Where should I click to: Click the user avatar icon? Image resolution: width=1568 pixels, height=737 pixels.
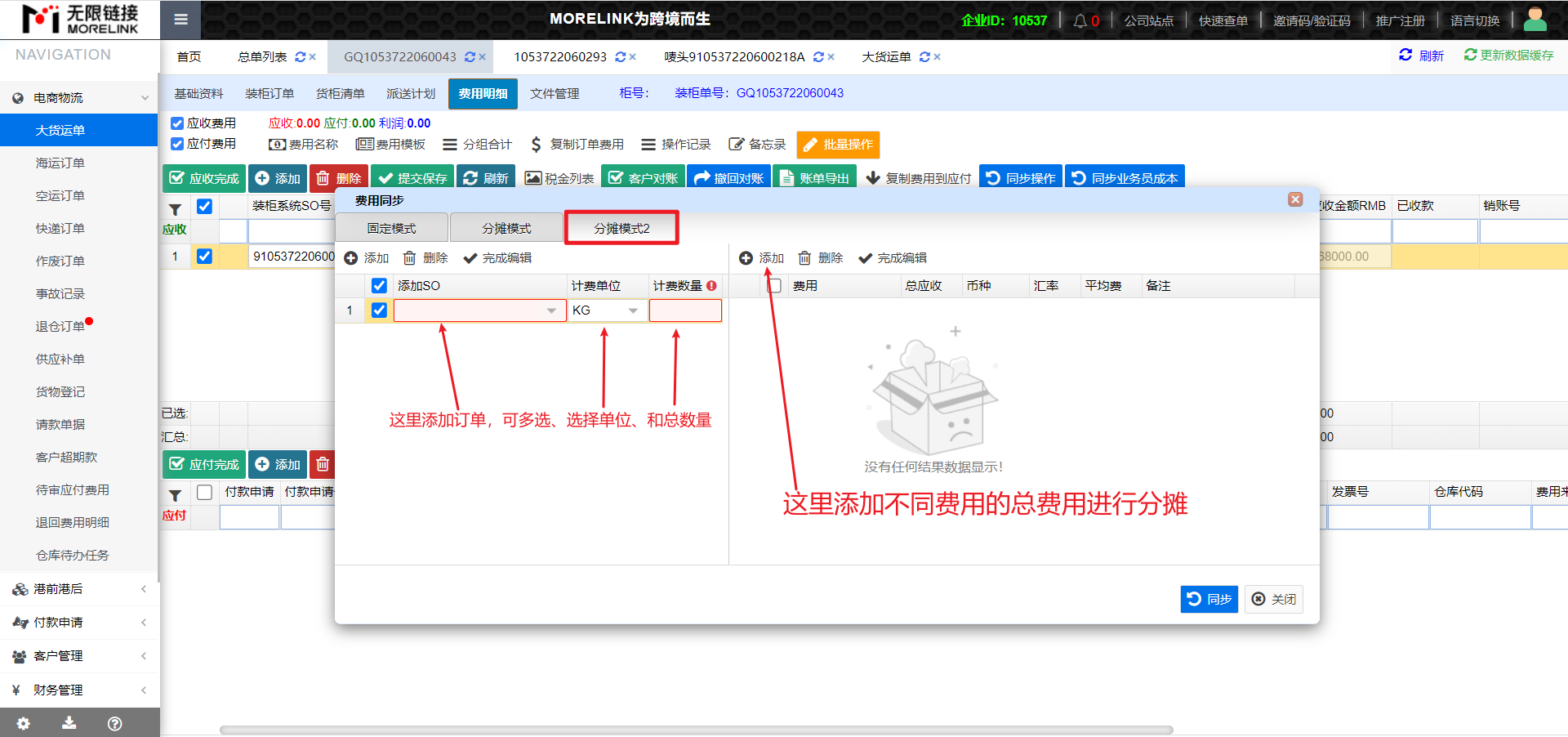click(1535, 20)
